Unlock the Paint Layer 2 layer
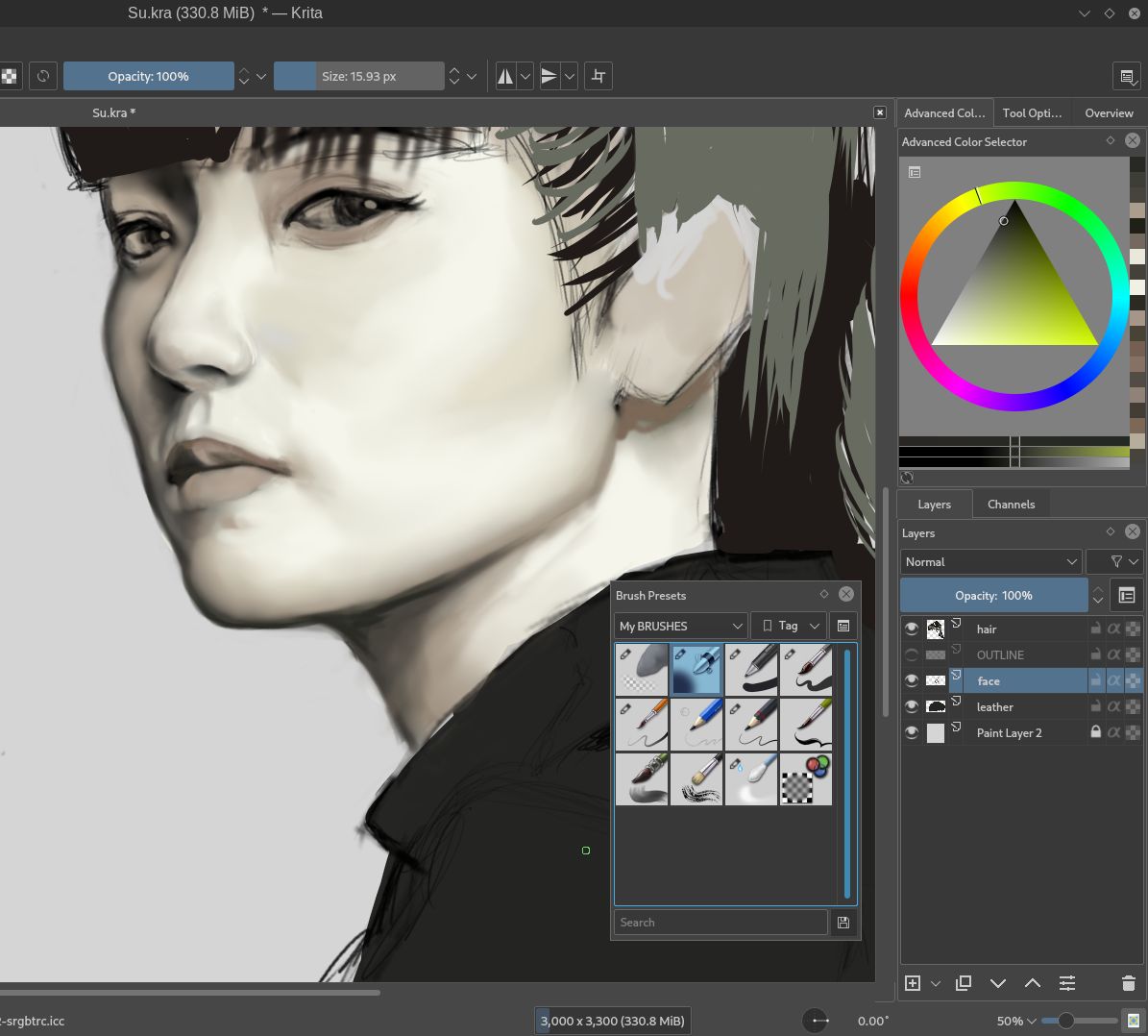The height and width of the screenshot is (1036, 1148). click(1094, 732)
